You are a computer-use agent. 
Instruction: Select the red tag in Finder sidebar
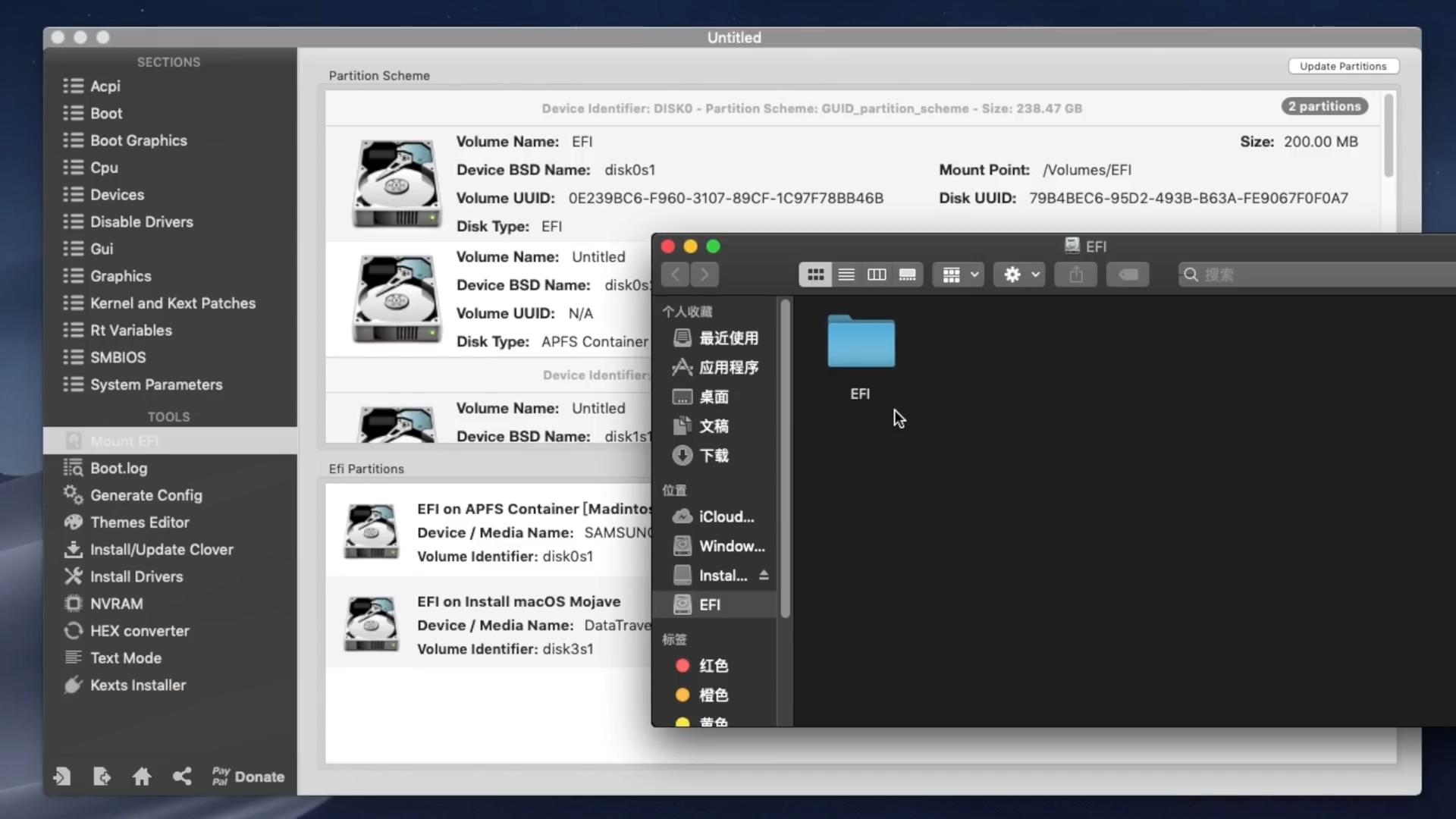pos(712,666)
